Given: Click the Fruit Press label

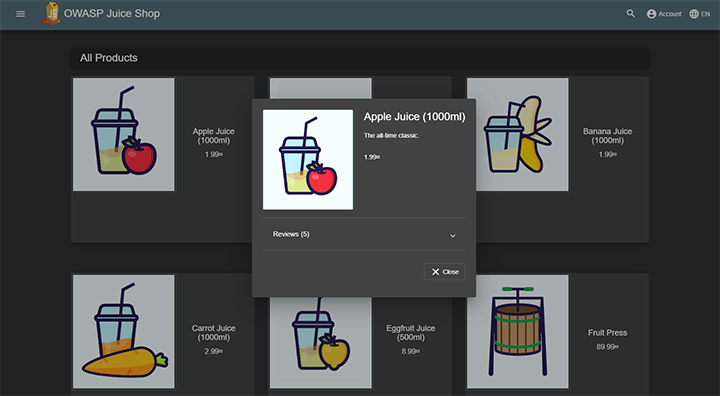Looking at the screenshot, I should [x=608, y=333].
